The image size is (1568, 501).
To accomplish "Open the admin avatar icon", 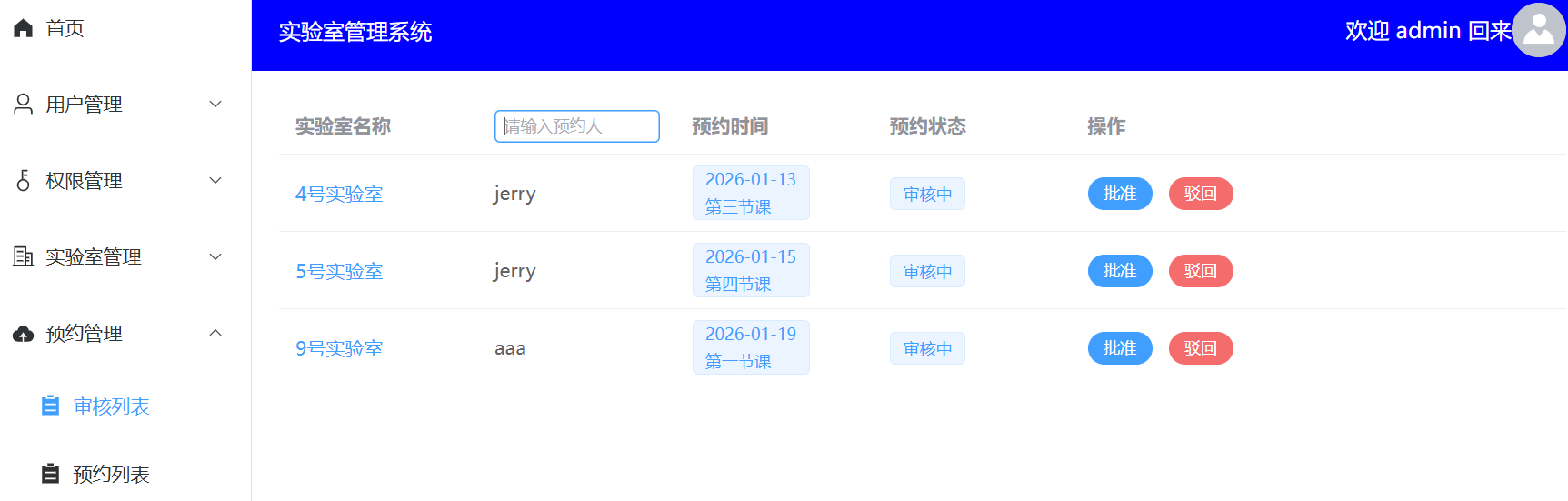I will [1538, 30].
